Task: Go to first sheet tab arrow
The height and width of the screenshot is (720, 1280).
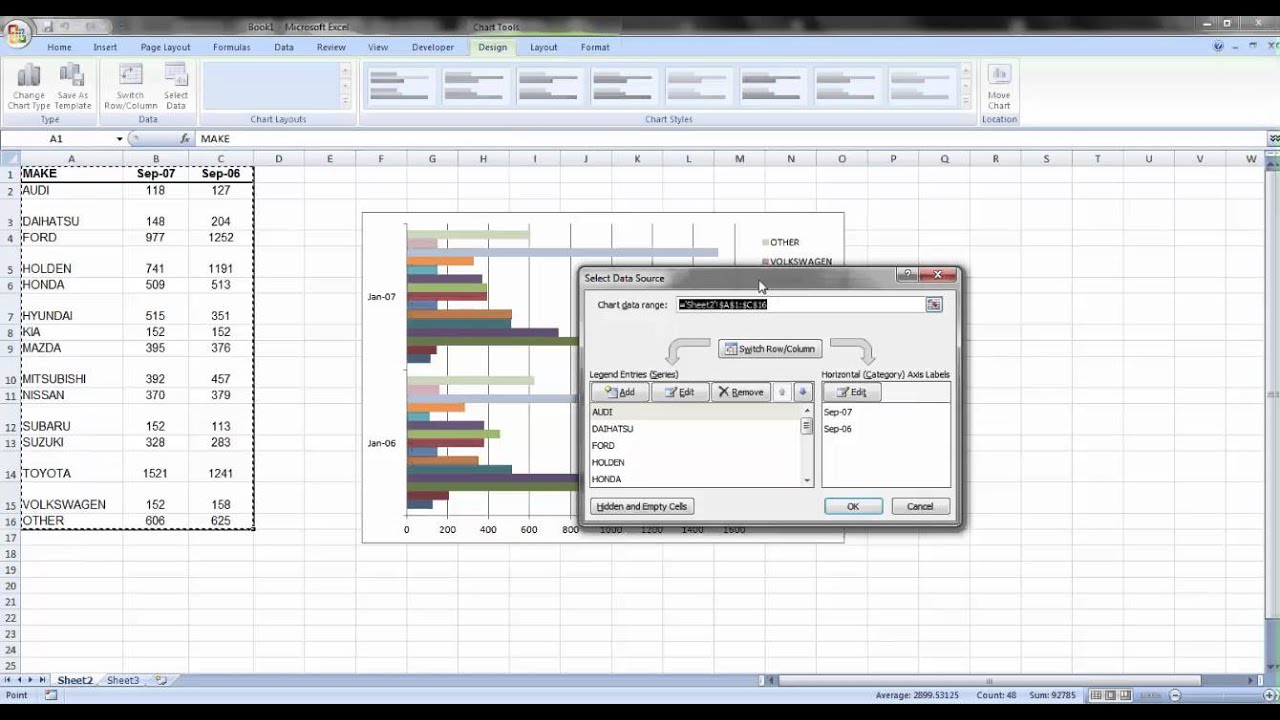Action: [x=7, y=680]
